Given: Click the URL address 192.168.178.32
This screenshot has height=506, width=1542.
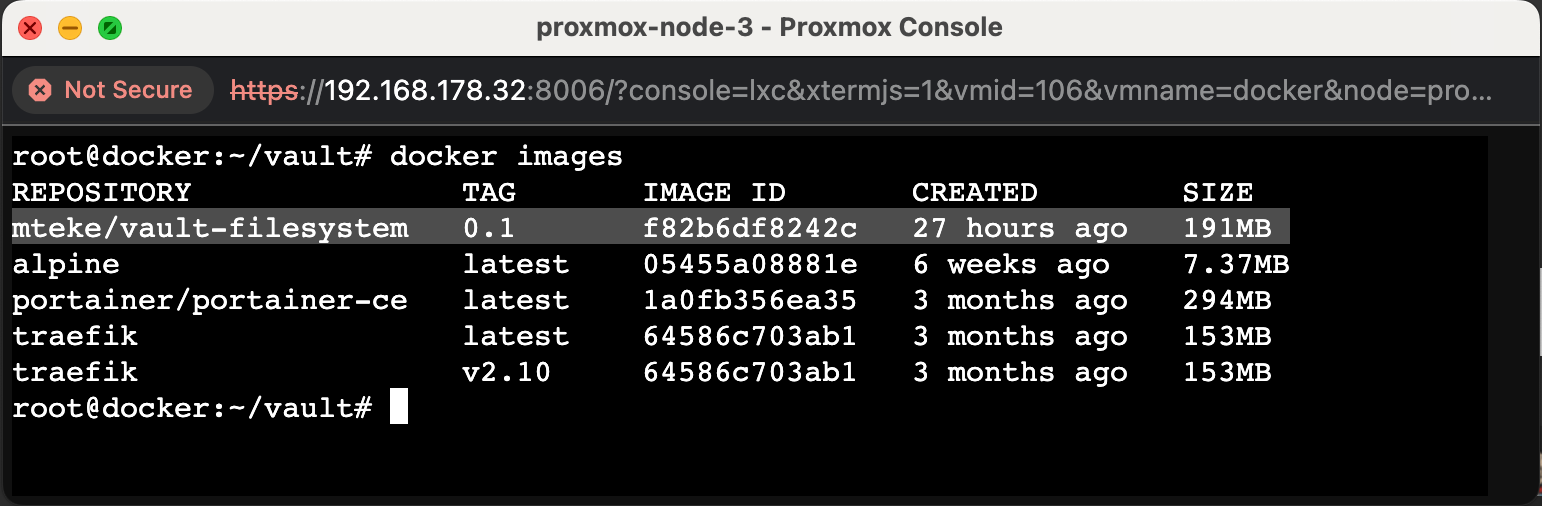Looking at the screenshot, I should (425, 90).
